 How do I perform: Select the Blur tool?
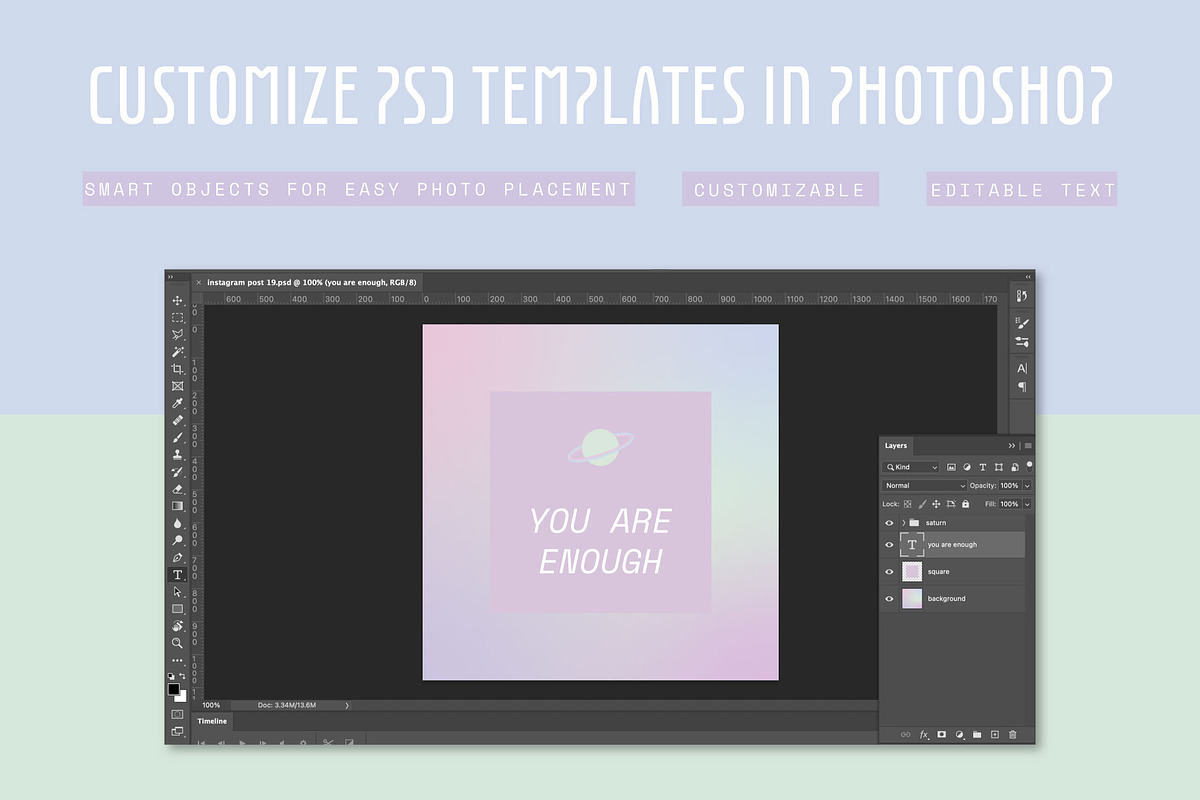click(177, 523)
